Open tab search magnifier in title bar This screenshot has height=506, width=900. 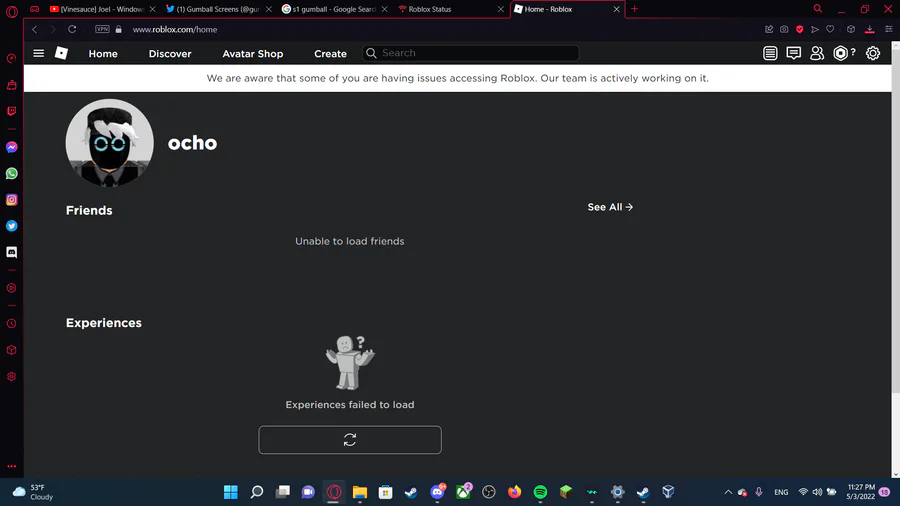click(817, 9)
